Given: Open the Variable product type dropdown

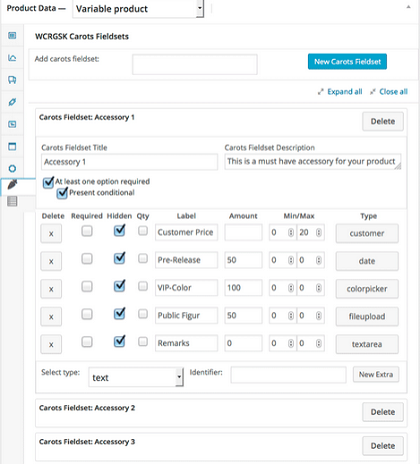Looking at the screenshot, I should 138,9.
